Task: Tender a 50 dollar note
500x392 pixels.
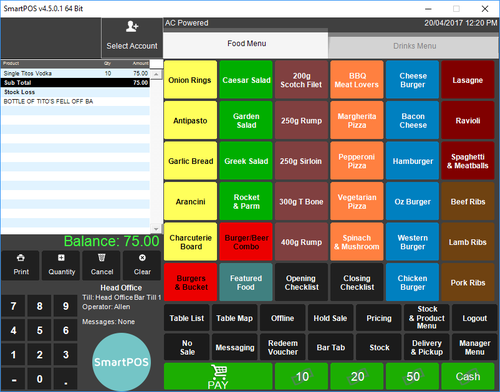Action: (412, 377)
